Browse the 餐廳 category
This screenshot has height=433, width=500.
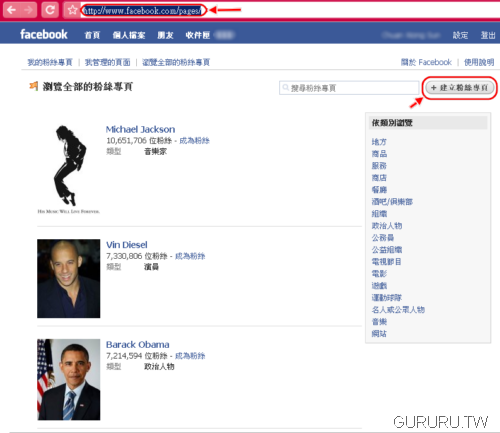(379, 190)
